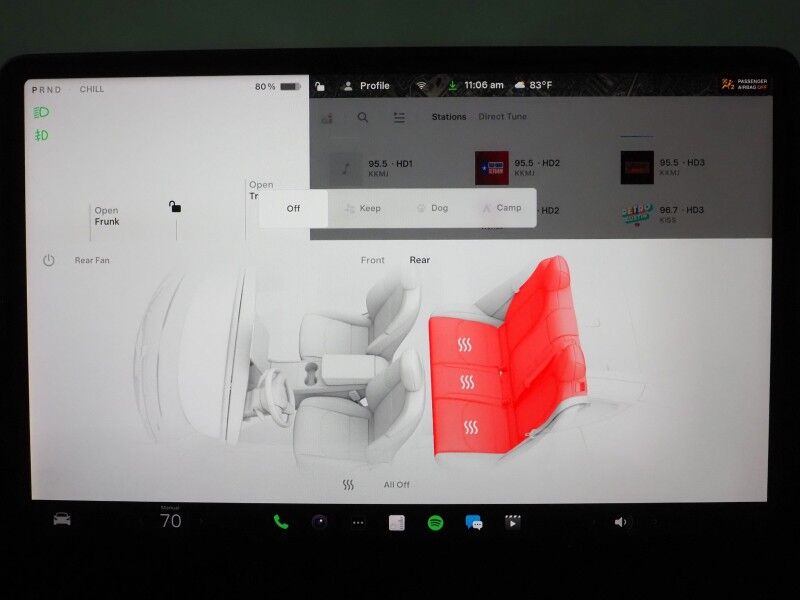Toggle the climate power button
The width and height of the screenshot is (800, 600).
pos(48,260)
